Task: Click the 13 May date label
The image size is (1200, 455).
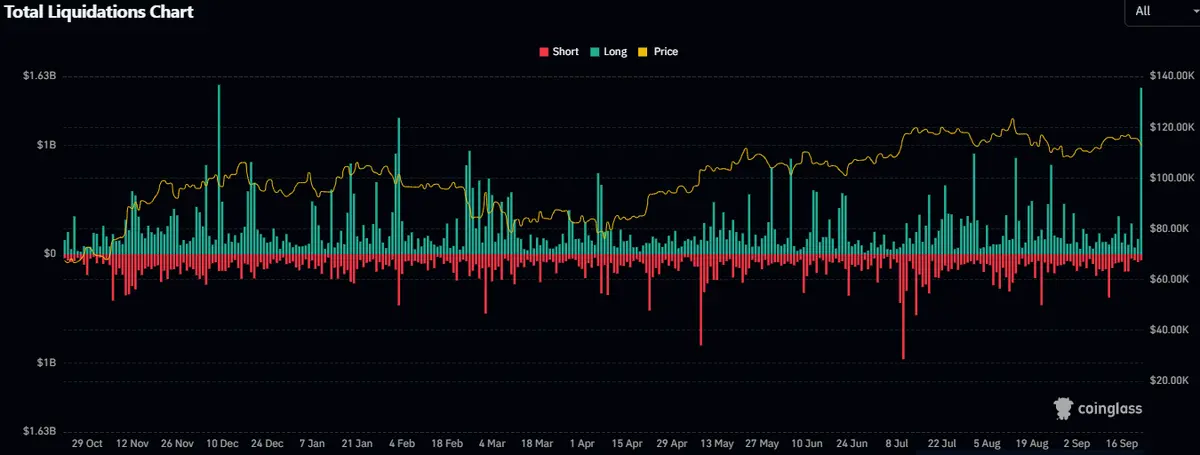Action: point(717,442)
